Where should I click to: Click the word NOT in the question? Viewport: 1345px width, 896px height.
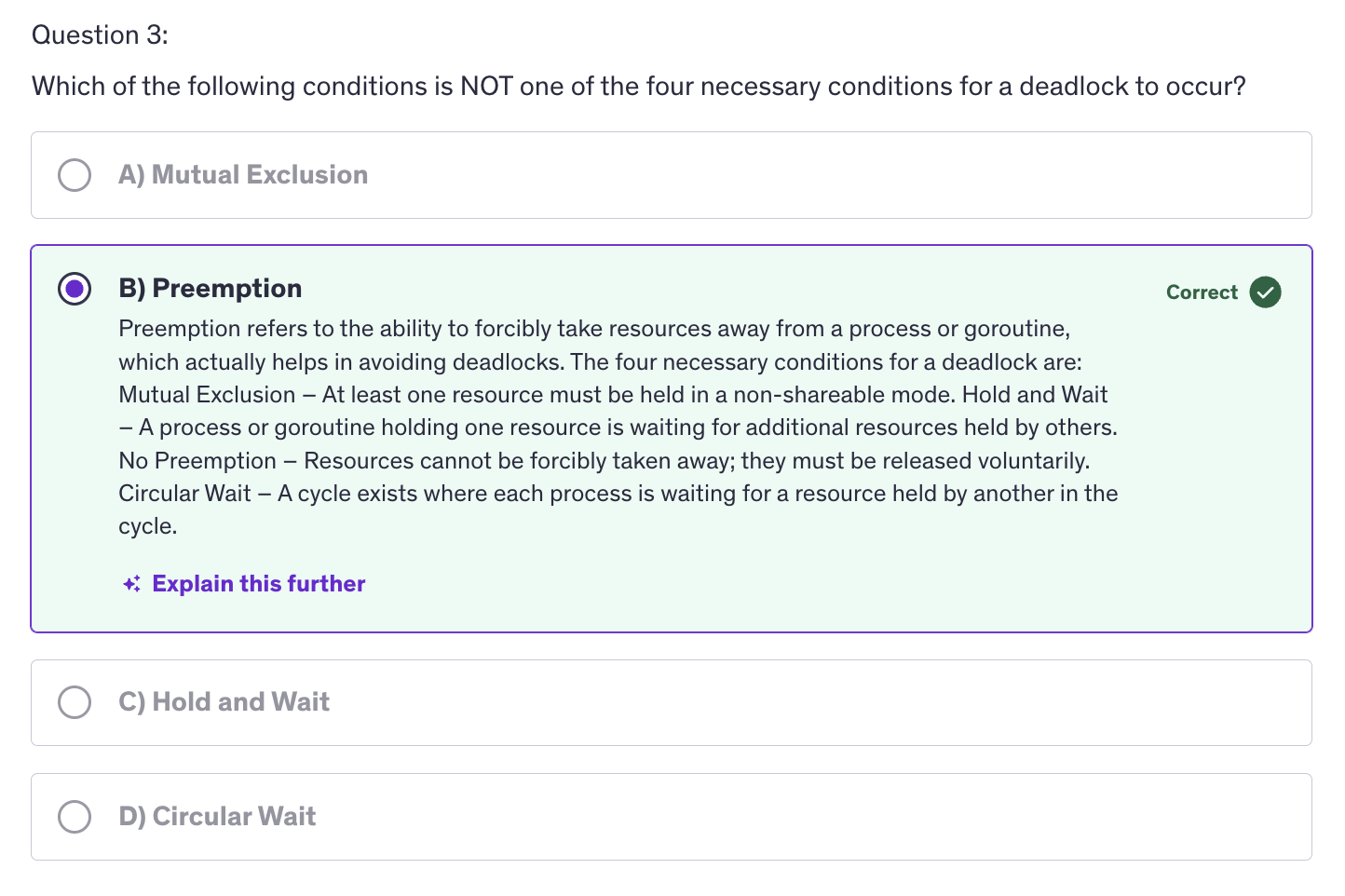[x=486, y=87]
